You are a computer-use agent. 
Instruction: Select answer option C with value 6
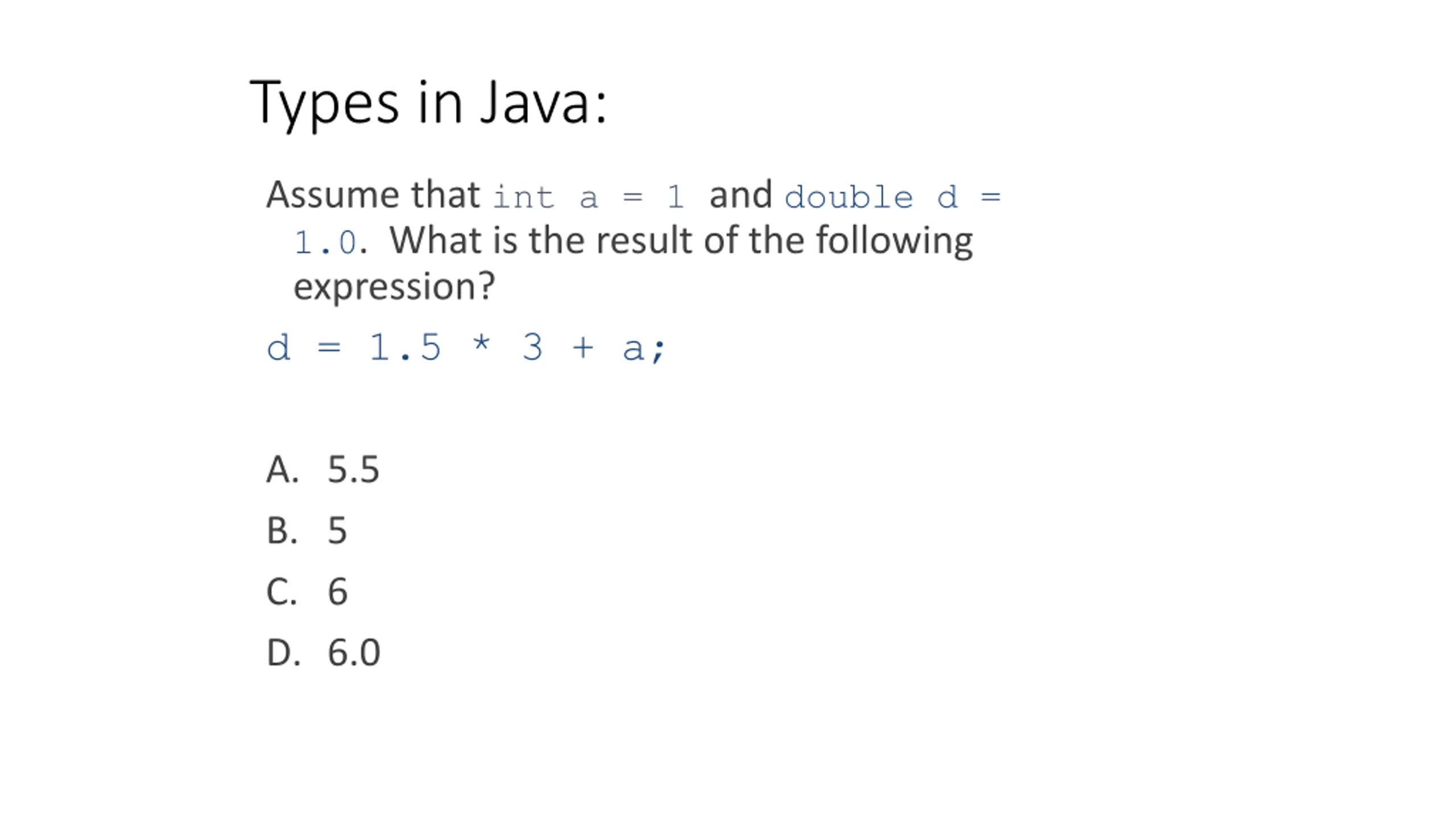tap(307, 591)
